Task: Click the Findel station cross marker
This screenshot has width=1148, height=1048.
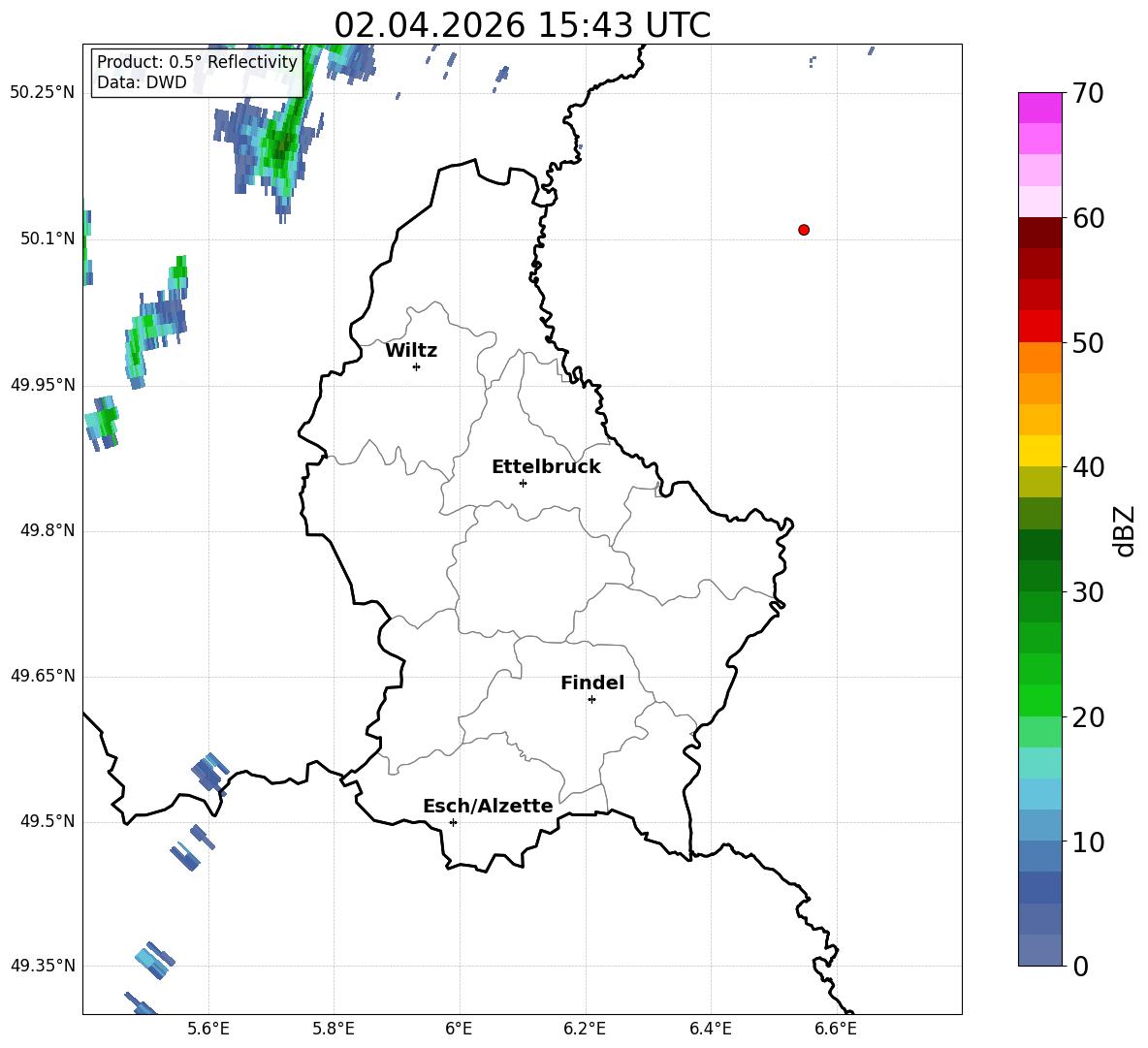Action: point(591,700)
